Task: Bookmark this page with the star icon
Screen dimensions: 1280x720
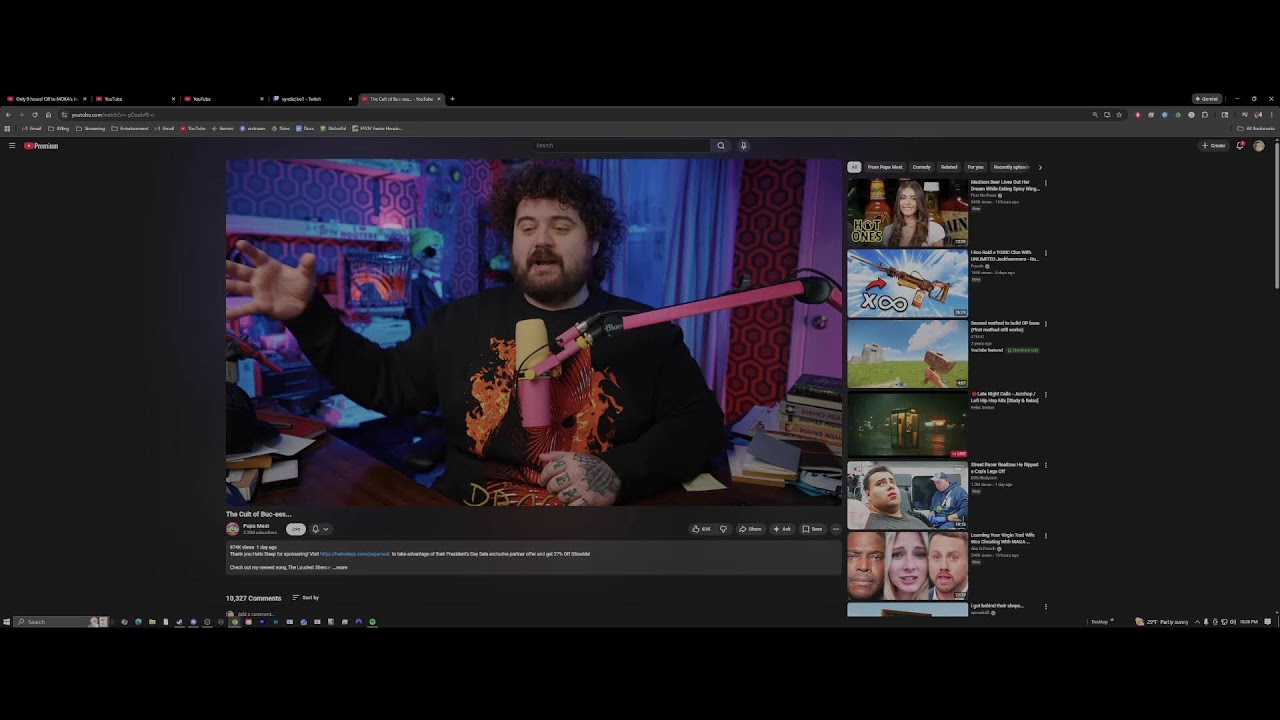Action: (1119, 115)
